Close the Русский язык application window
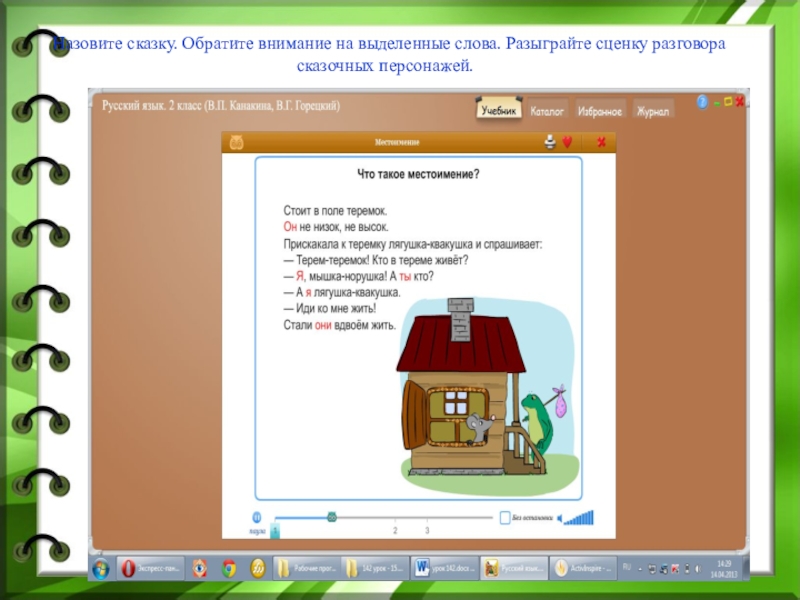Image resolution: width=800 pixels, height=600 pixels. 739,102
